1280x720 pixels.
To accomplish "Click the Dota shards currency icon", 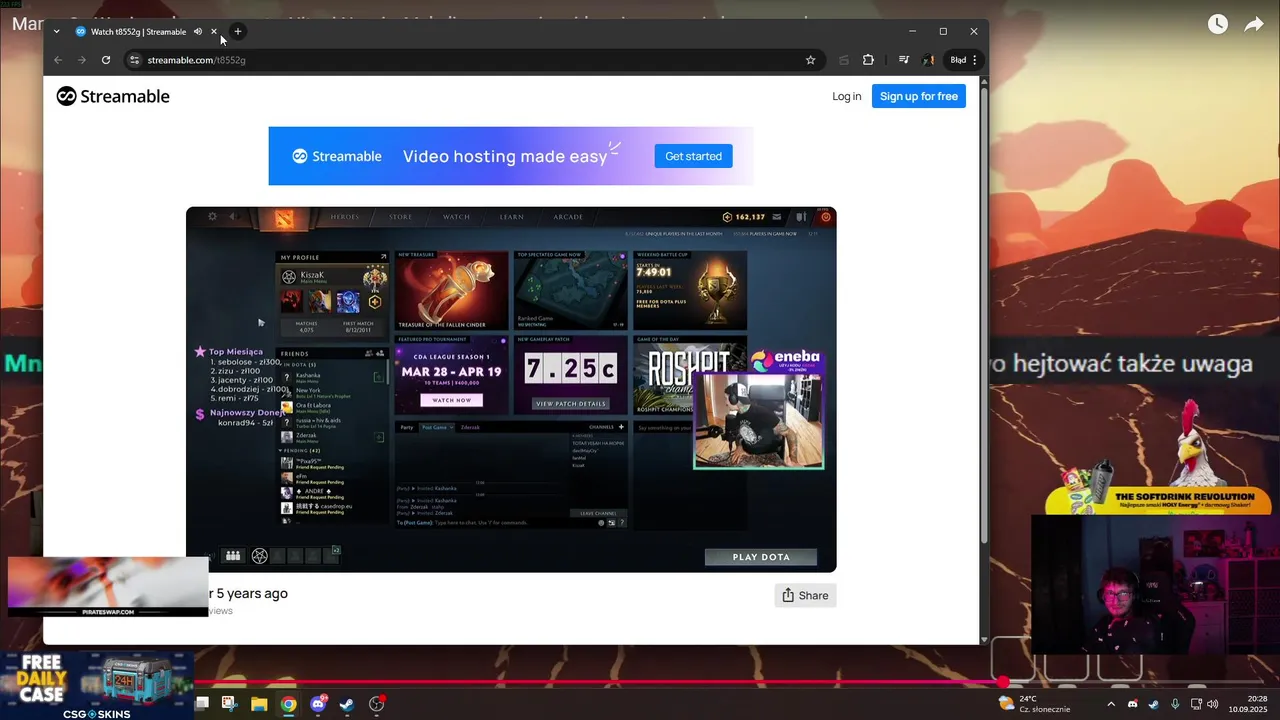I will pos(727,216).
